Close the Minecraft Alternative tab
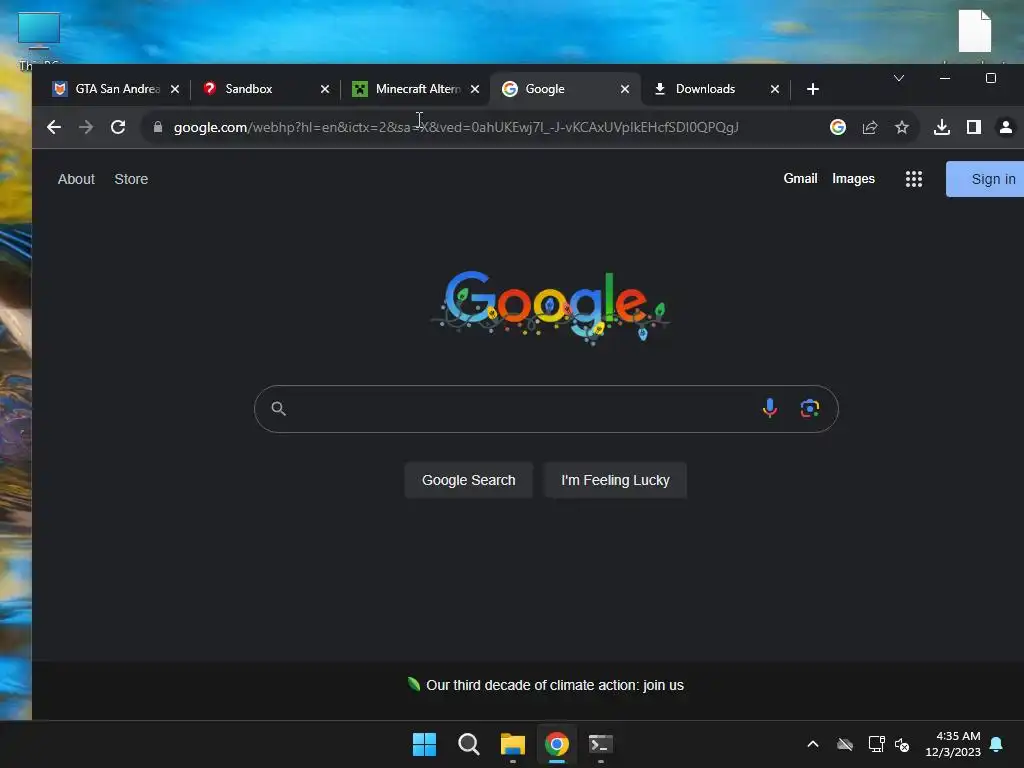 pyautogui.click(x=475, y=89)
